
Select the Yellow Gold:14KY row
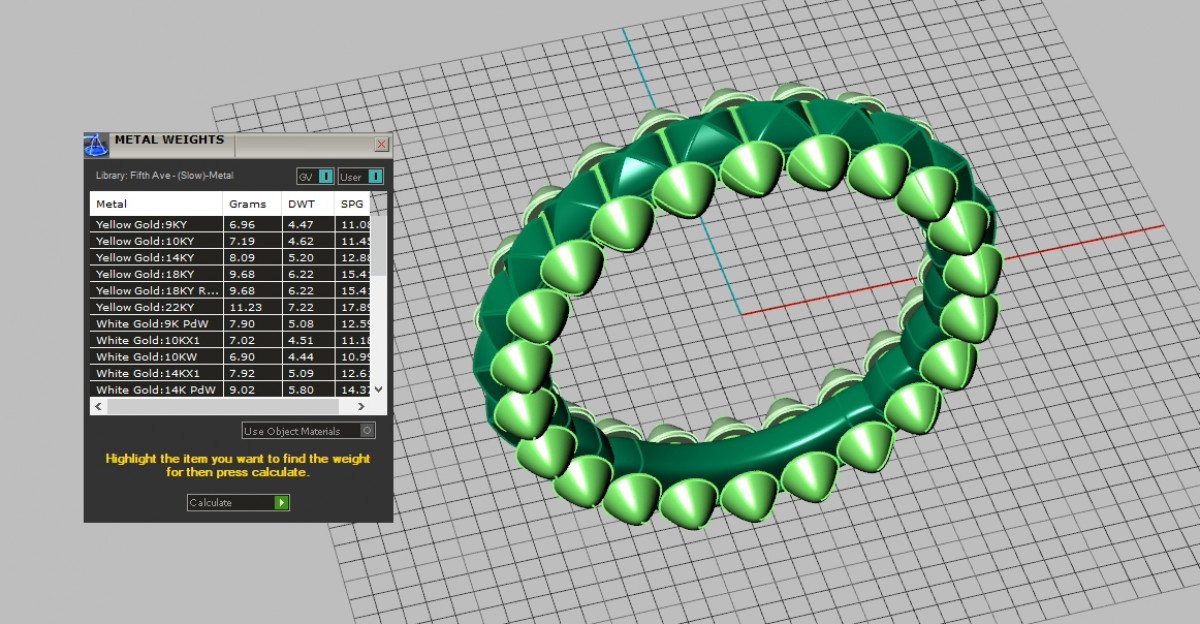(x=155, y=258)
